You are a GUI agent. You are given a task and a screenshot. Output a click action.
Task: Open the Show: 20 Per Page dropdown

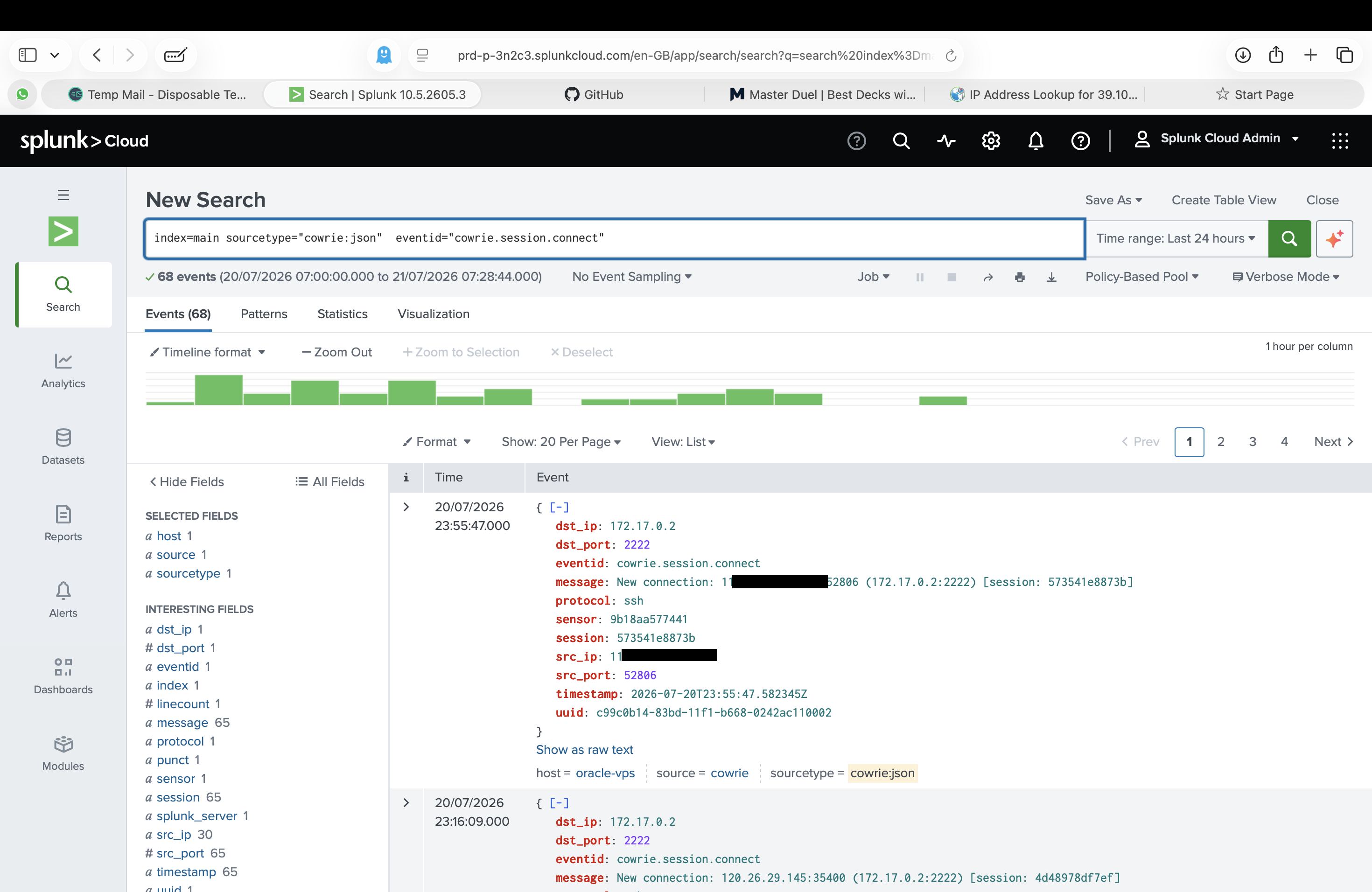[x=561, y=442]
